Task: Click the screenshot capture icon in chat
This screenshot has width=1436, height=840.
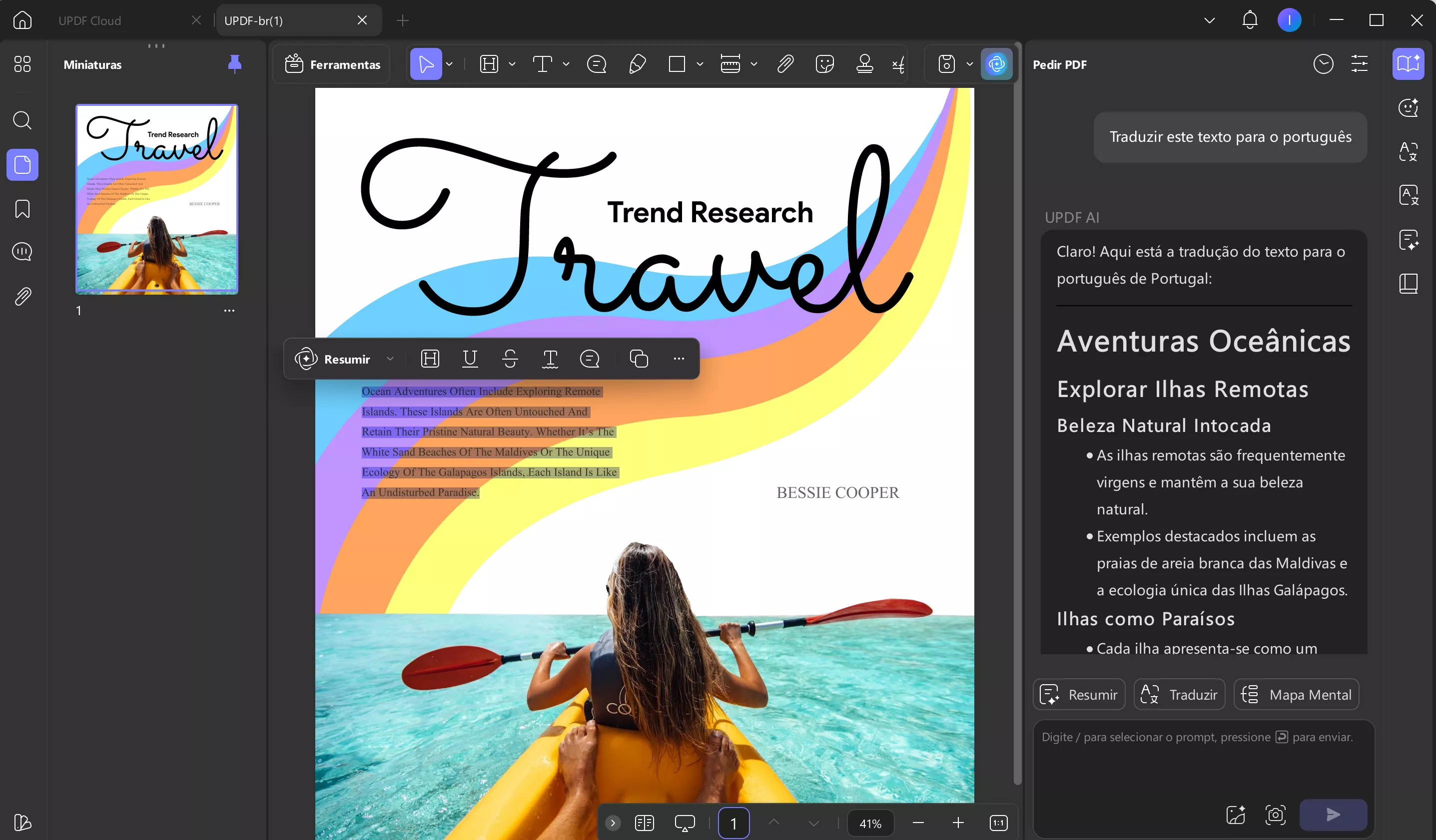Action: coord(1275,815)
